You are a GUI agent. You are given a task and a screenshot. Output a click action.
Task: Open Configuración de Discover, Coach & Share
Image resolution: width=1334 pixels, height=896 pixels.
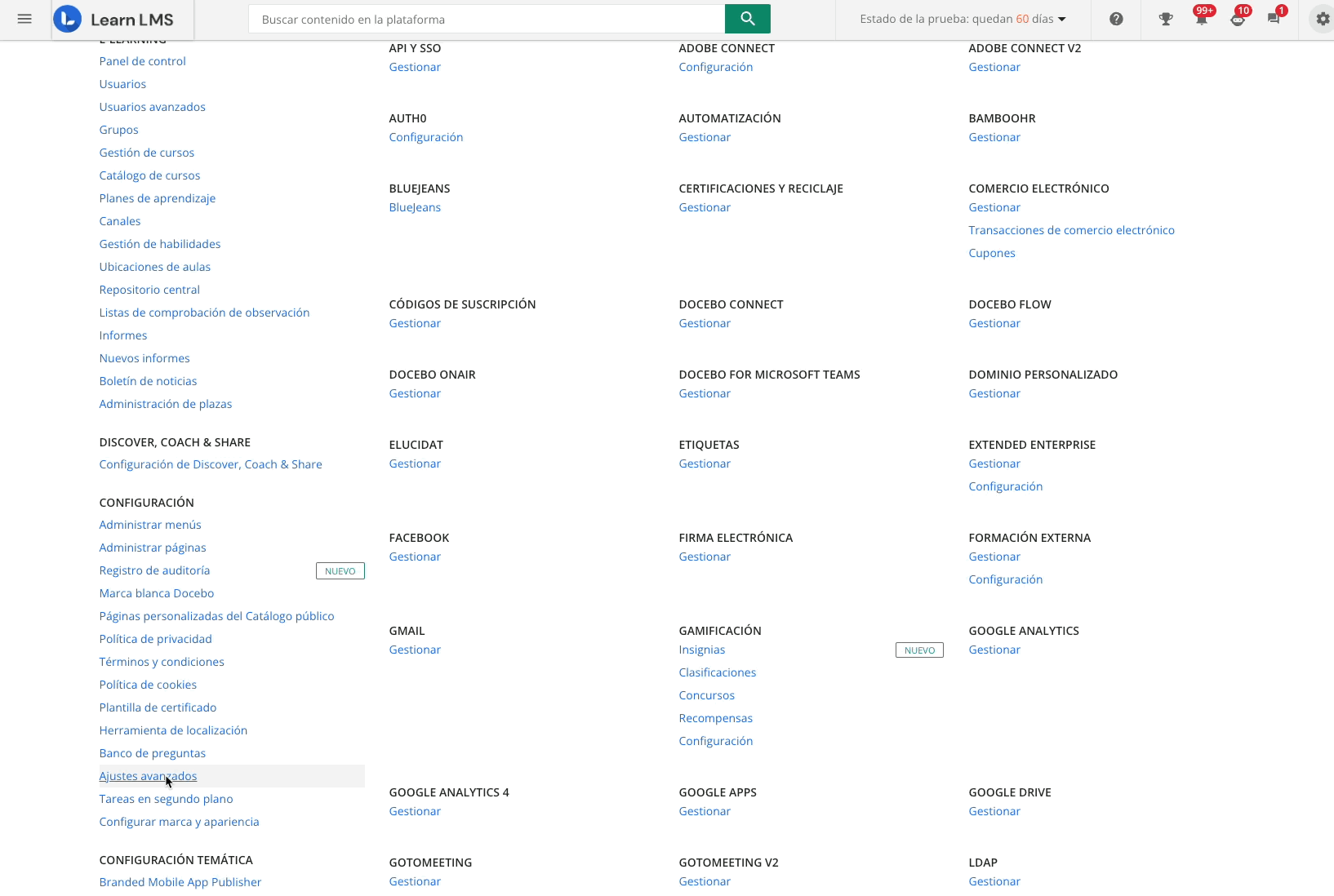tap(211, 464)
